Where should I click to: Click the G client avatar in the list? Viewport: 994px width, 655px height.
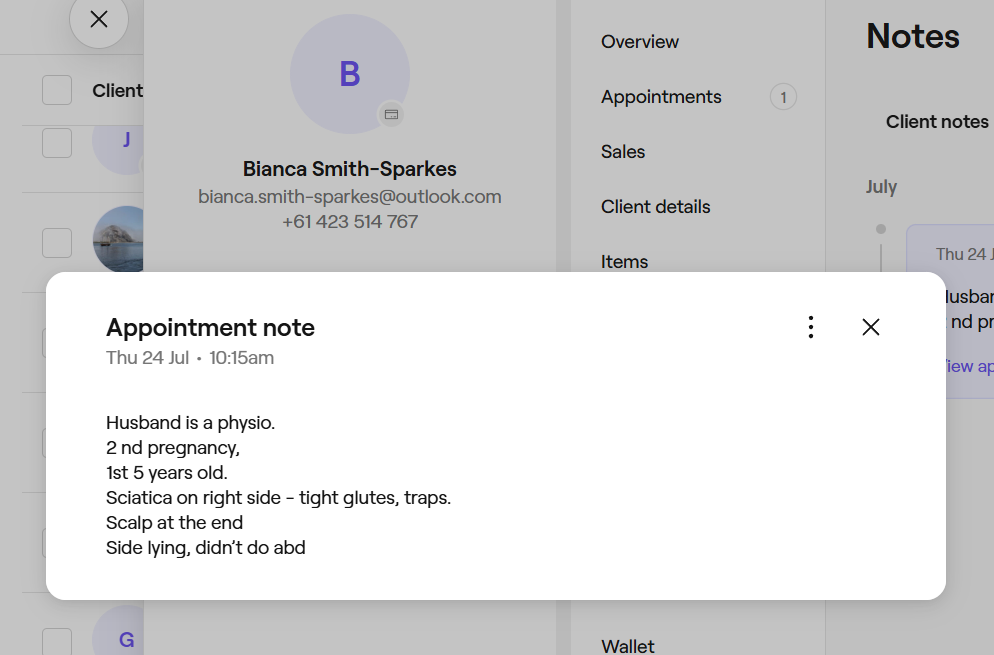(124, 637)
